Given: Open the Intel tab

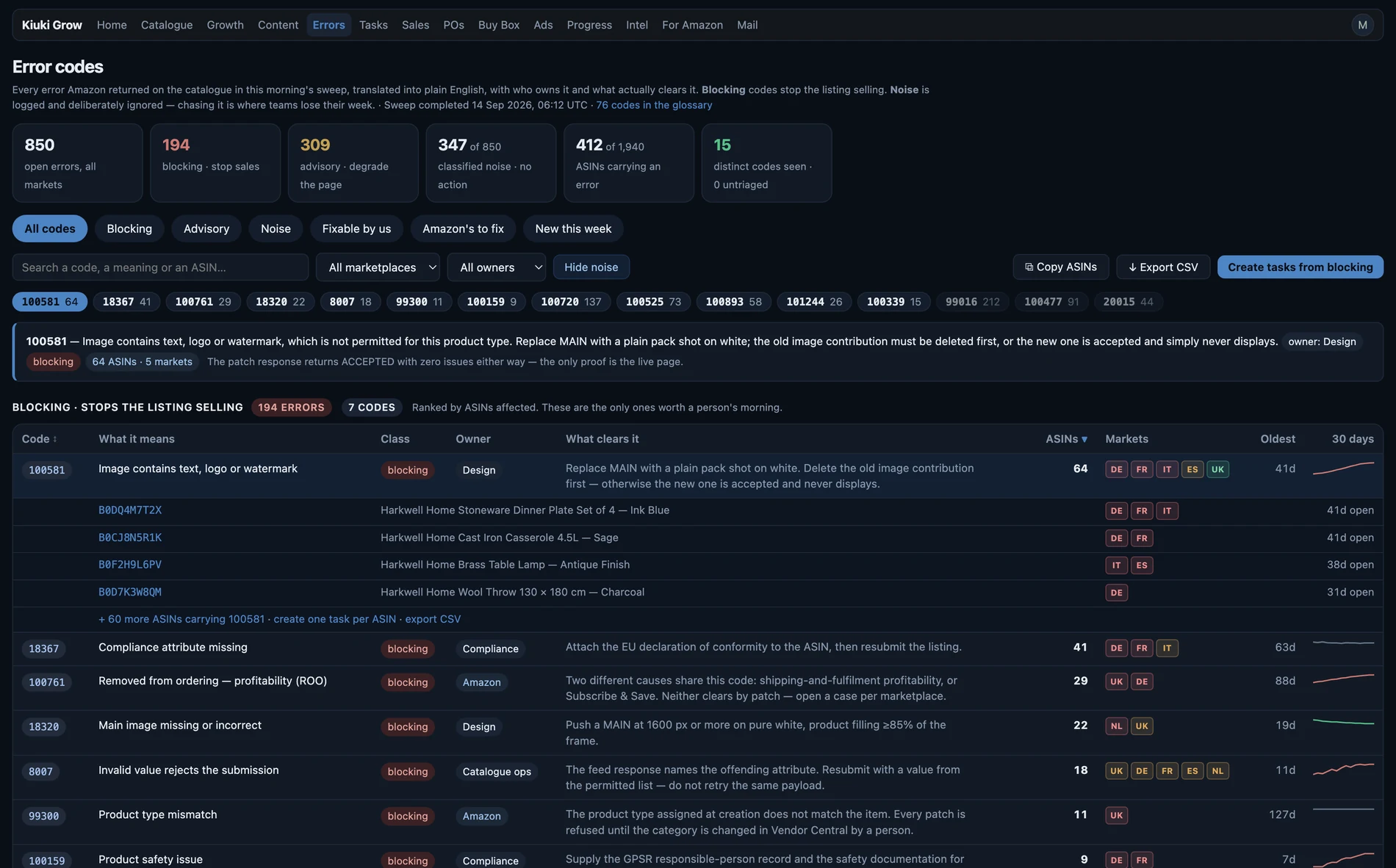Looking at the screenshot, I should 637,25.
